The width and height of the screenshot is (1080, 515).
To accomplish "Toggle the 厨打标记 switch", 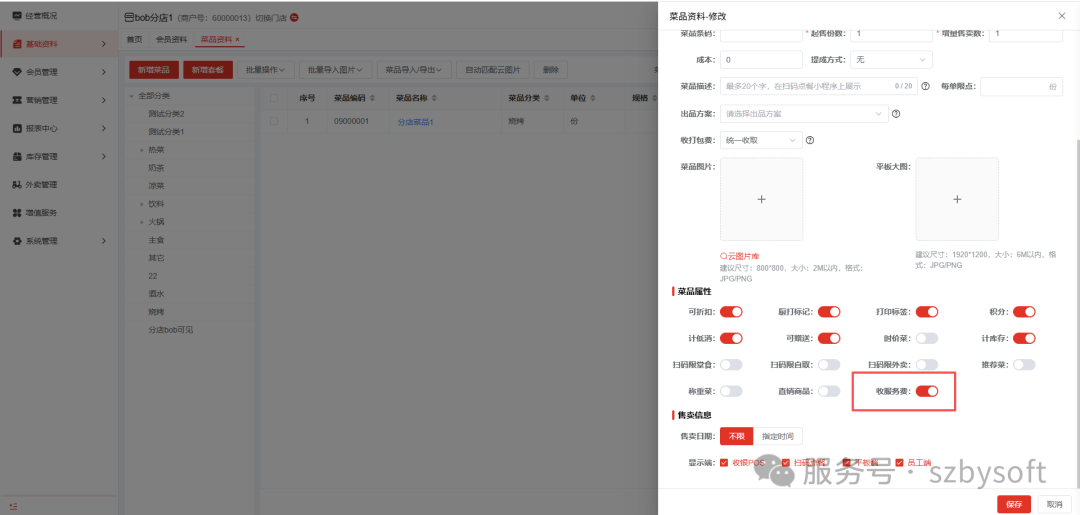I will pos(829,312).
